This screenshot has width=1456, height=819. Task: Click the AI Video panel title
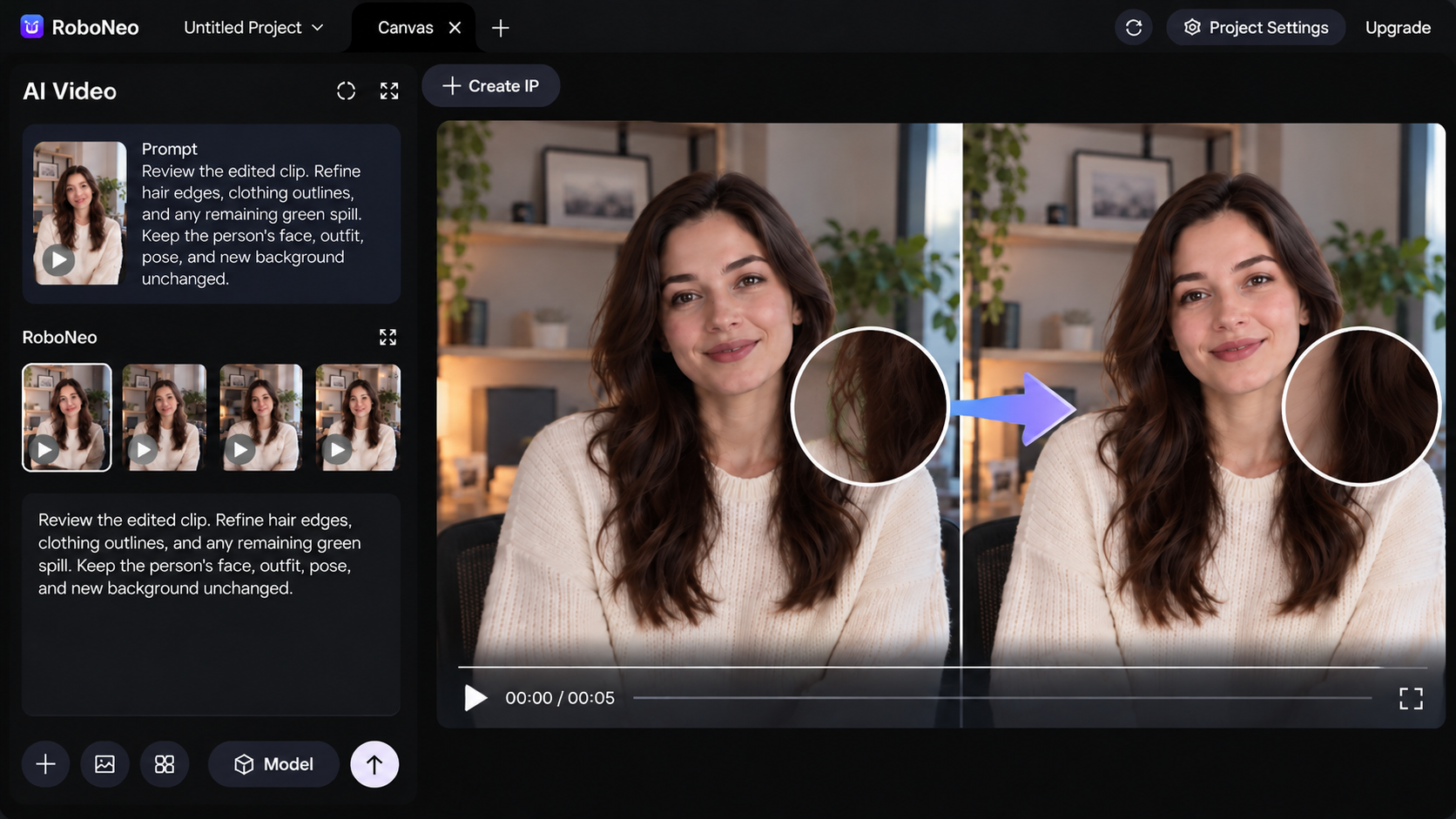(x=70, y=91)
